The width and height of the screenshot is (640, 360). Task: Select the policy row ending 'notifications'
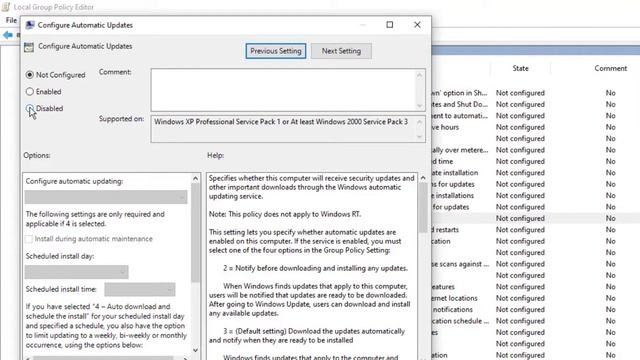pyautogui.click(x=536, y=310)
